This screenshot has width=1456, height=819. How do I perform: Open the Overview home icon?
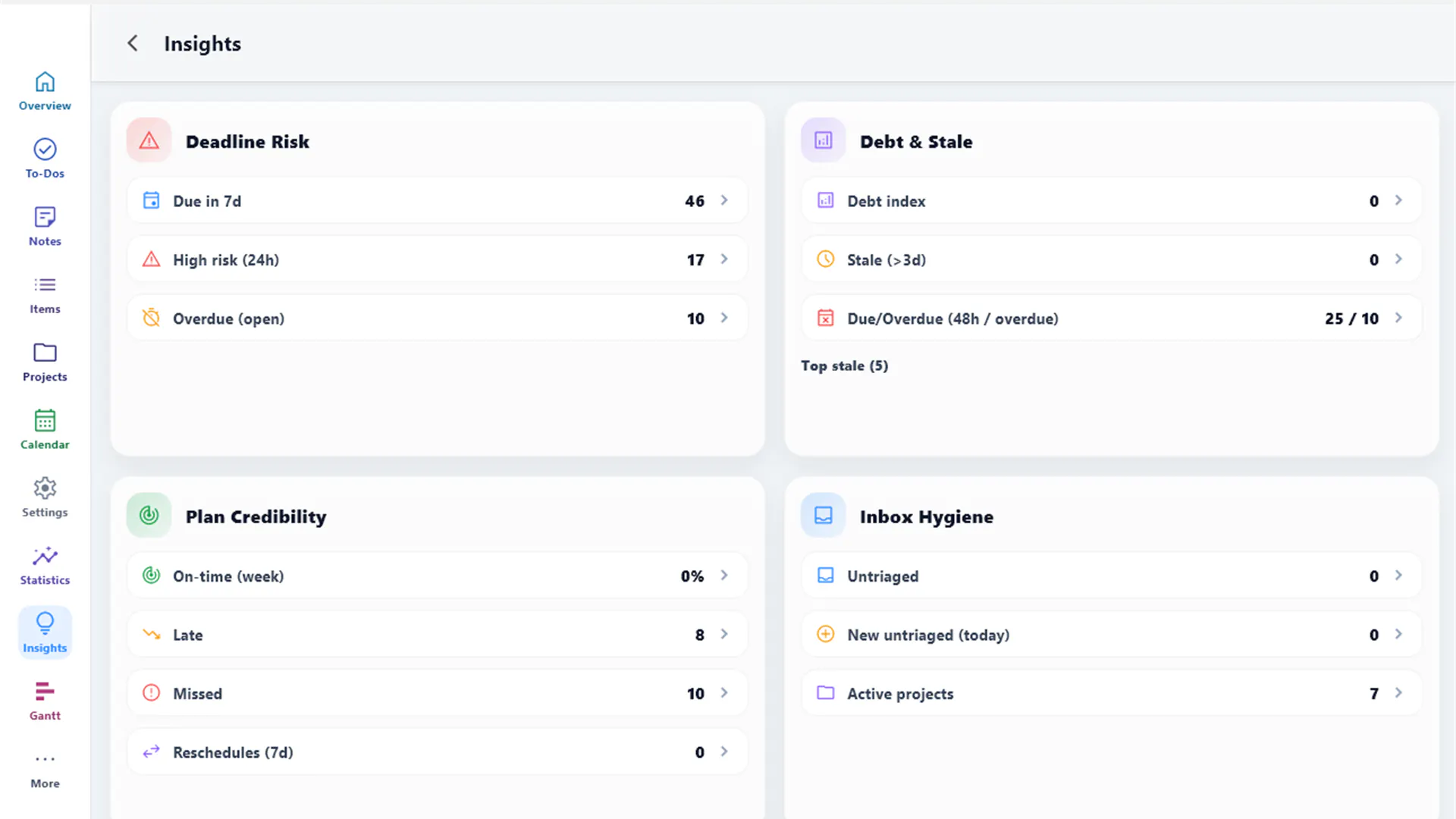45,81
